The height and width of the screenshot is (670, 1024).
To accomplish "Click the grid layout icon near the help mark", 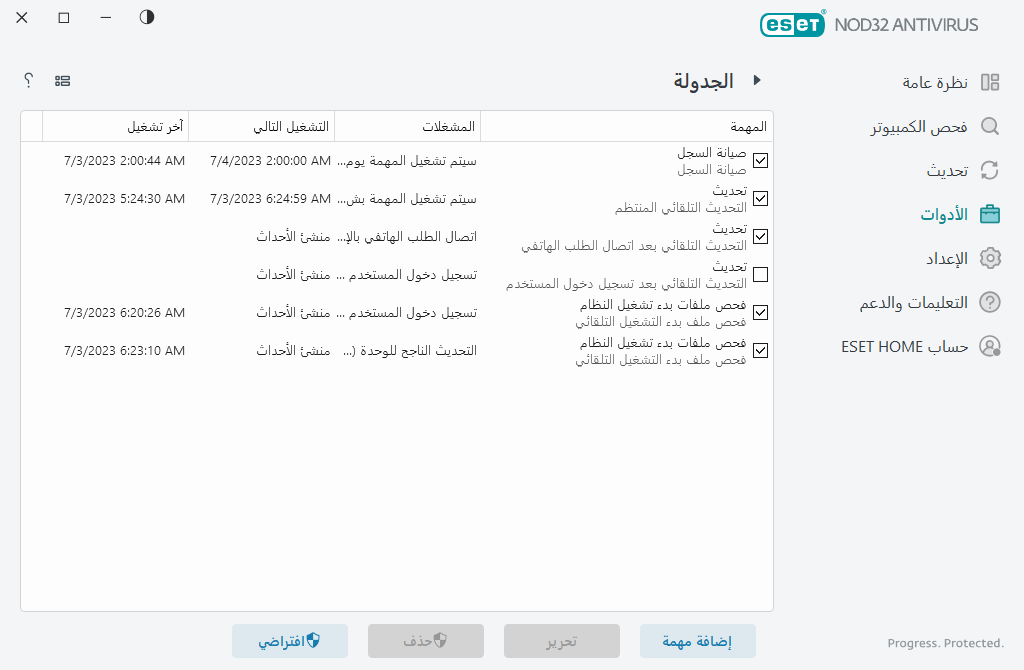I will coord(63,80).
